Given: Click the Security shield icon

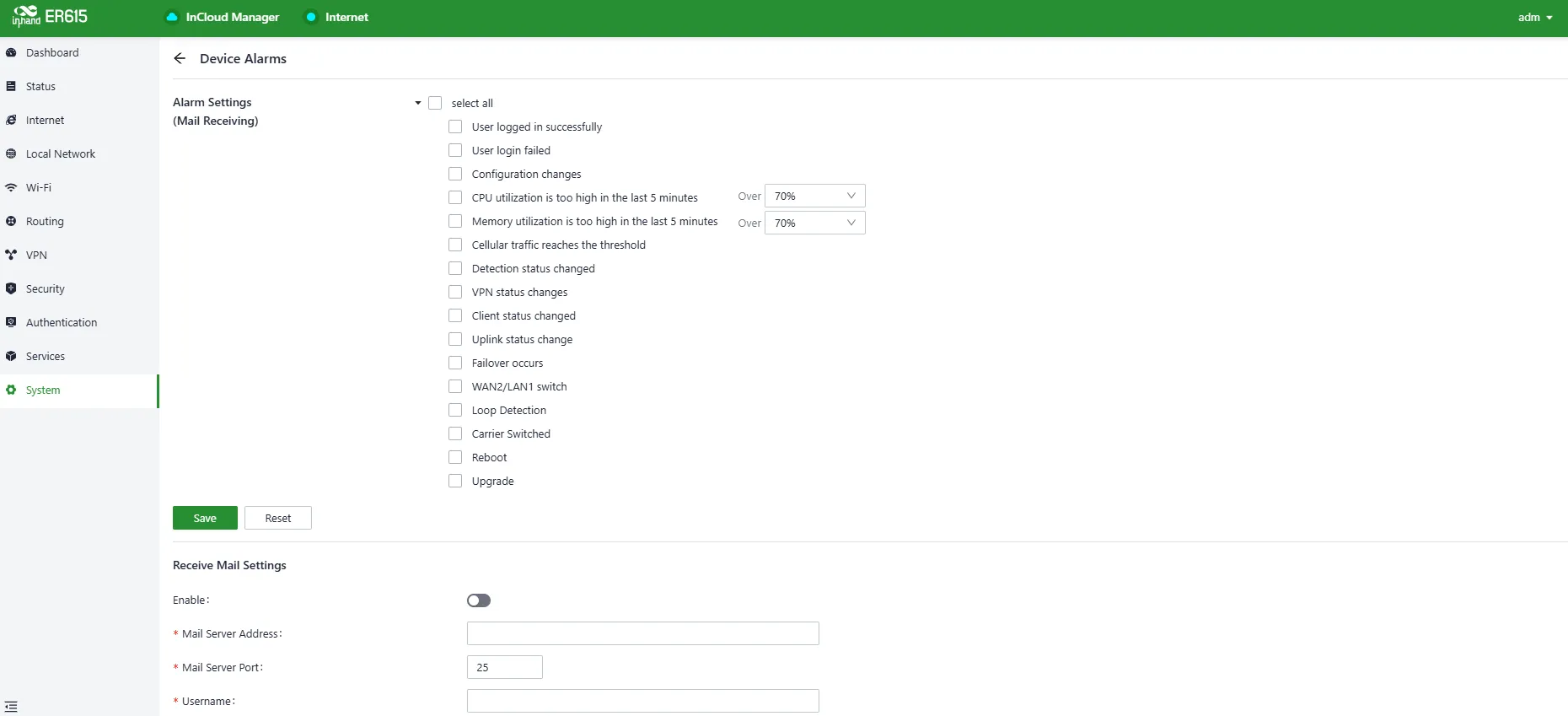Looking at the screenshot, I should pos(11,288).
